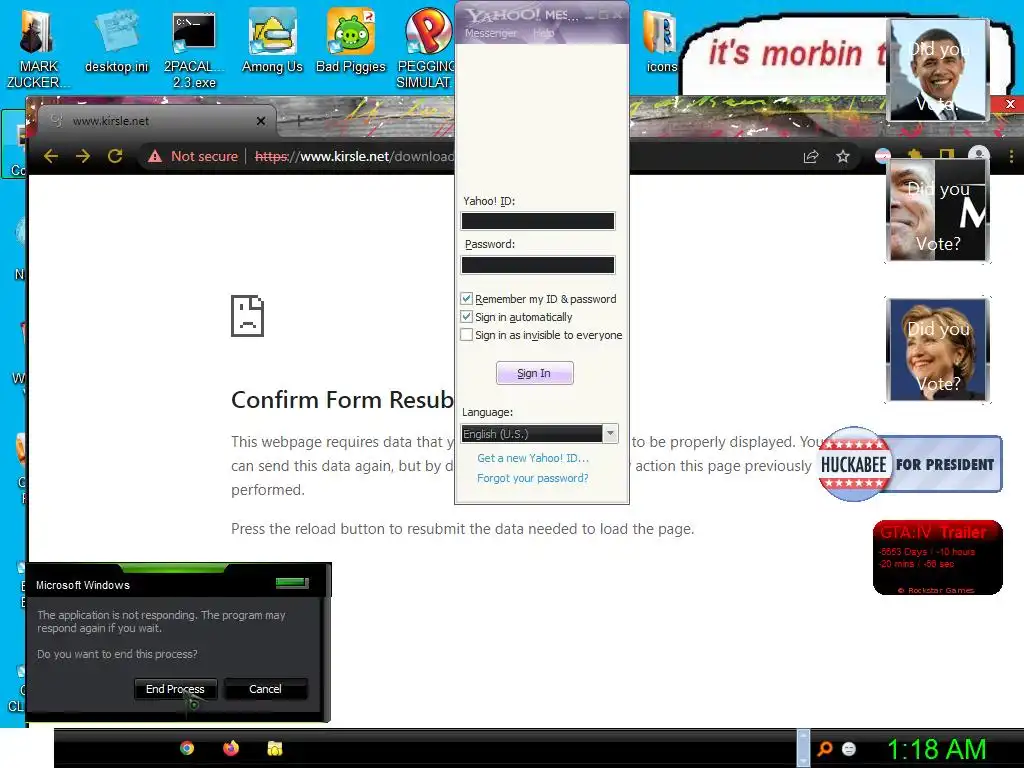Image resolution: width=1024 pixels, height=768 pixels.
Task: Click the Not secure warning indicator
Action: pos(193,156)
